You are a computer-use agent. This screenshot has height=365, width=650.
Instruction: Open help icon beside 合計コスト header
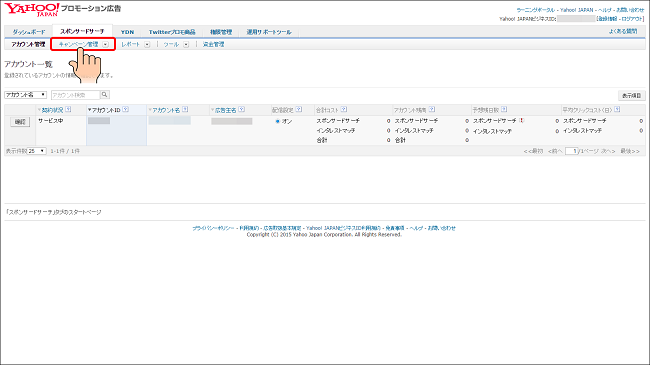[x=344, y=110]
